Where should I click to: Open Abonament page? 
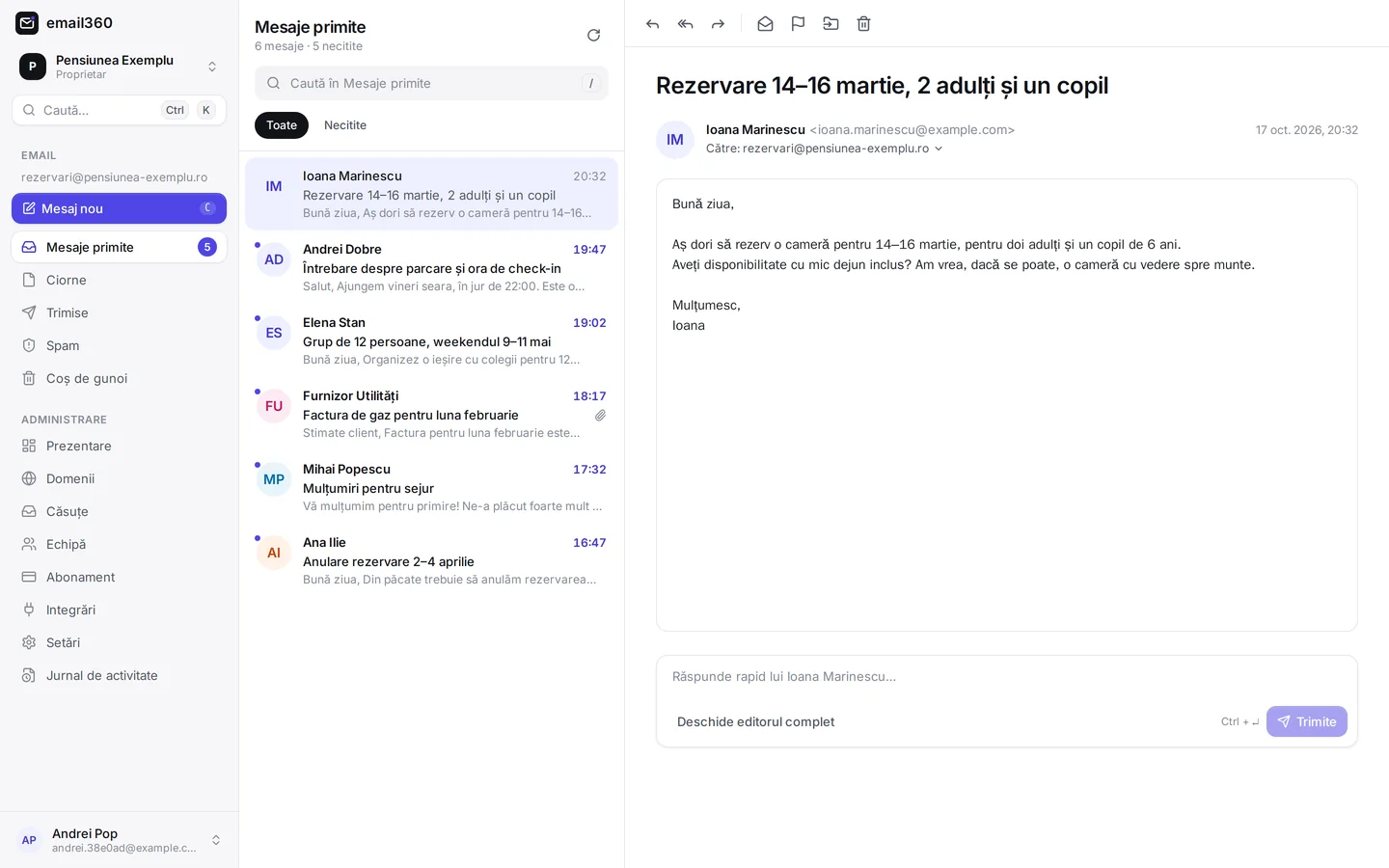[119, 577]
